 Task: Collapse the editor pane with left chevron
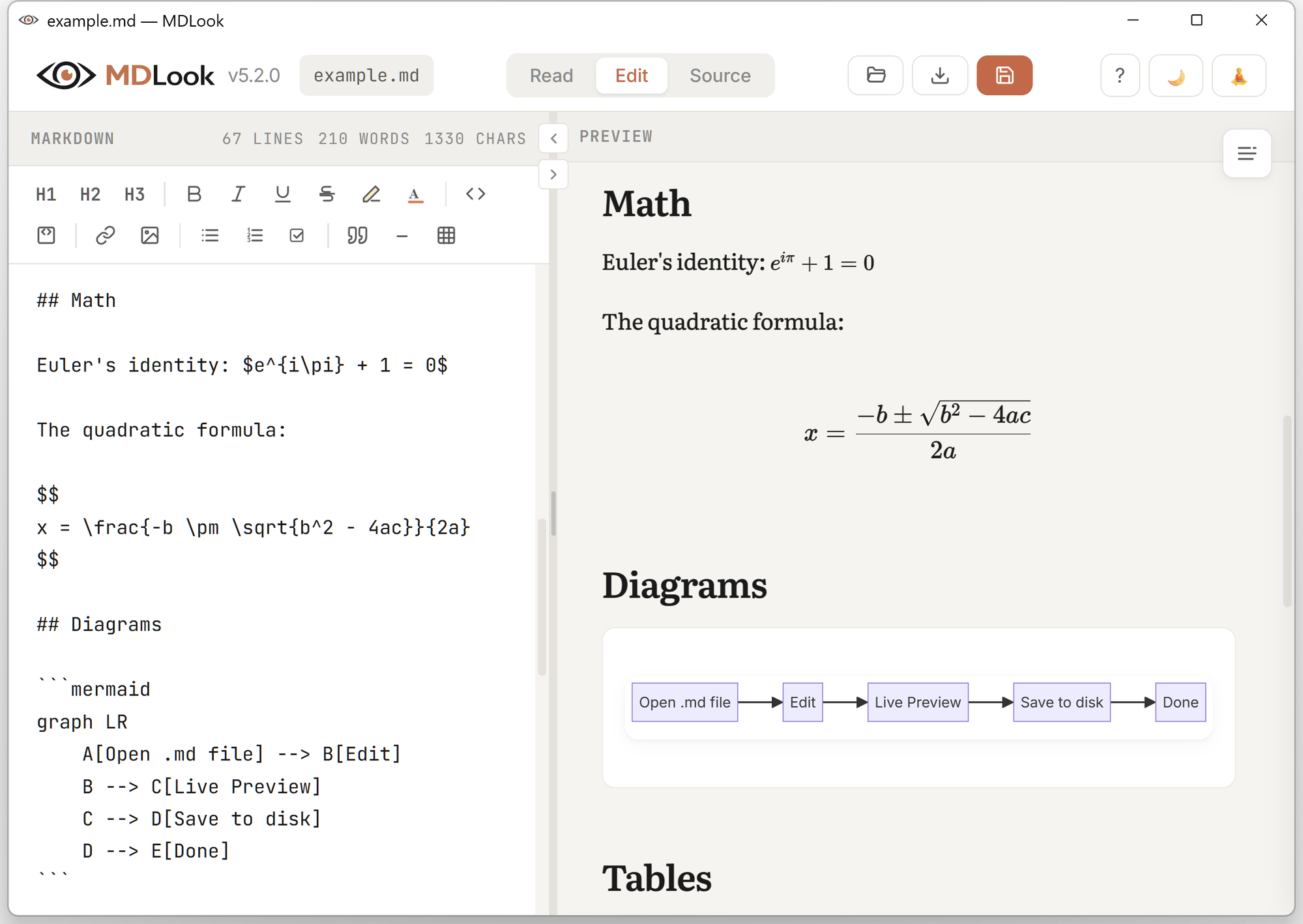pos(553,139)
